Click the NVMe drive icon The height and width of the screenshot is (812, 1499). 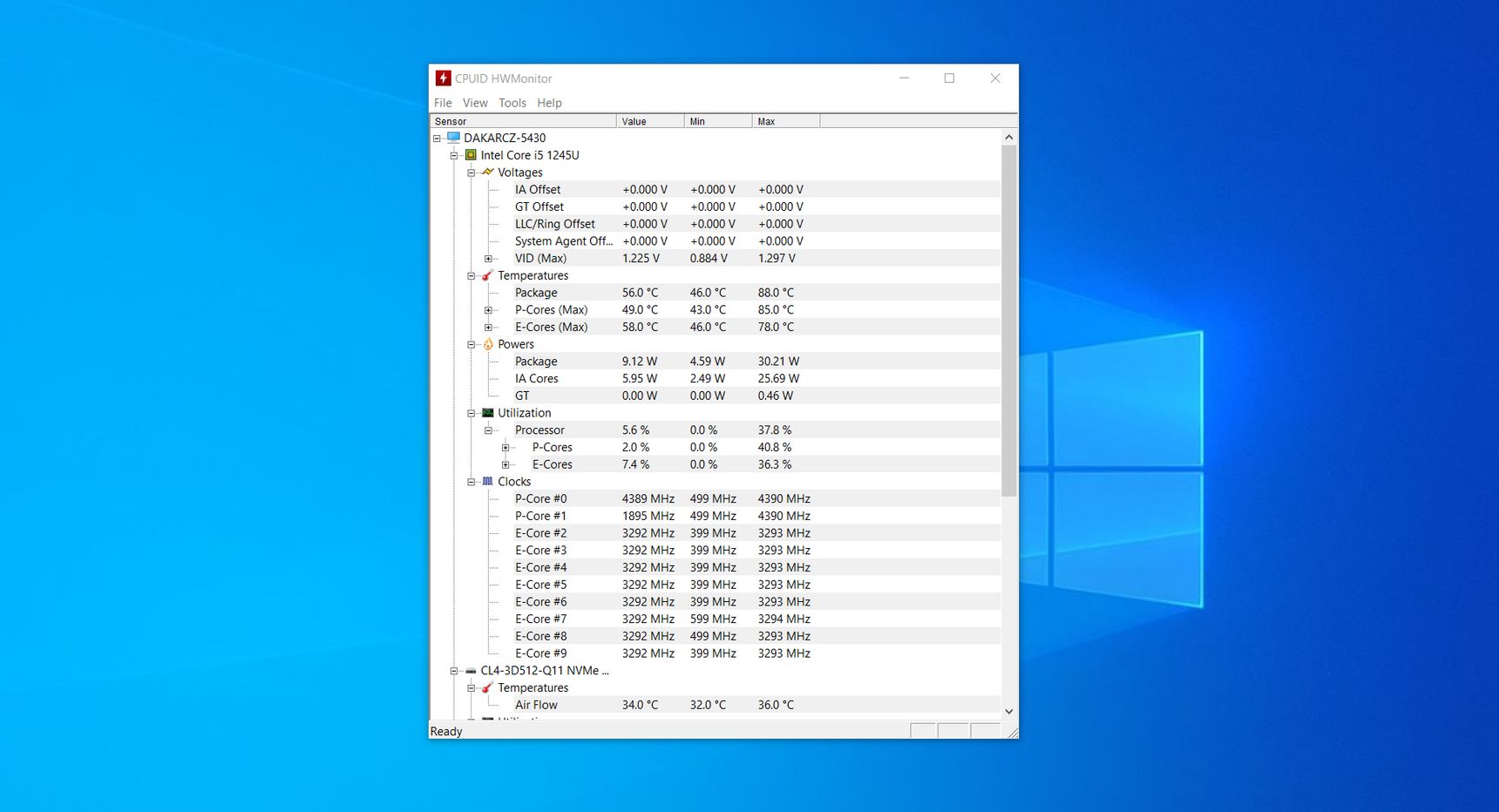[x=471, y=671]
